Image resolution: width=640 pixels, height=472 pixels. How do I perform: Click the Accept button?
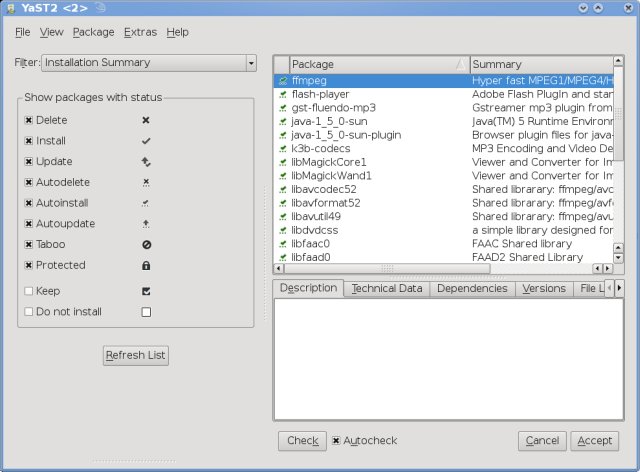coord(595,441)
